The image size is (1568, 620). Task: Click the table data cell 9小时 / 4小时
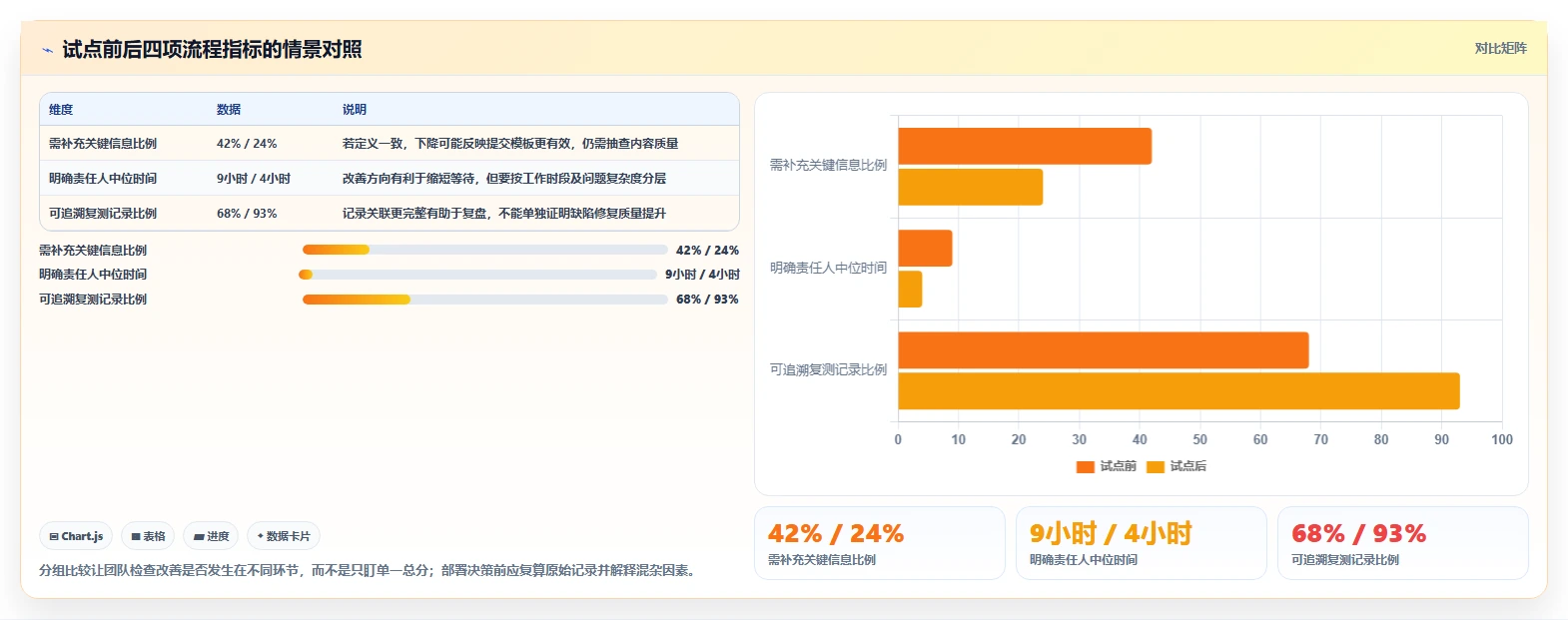(254, 179)
